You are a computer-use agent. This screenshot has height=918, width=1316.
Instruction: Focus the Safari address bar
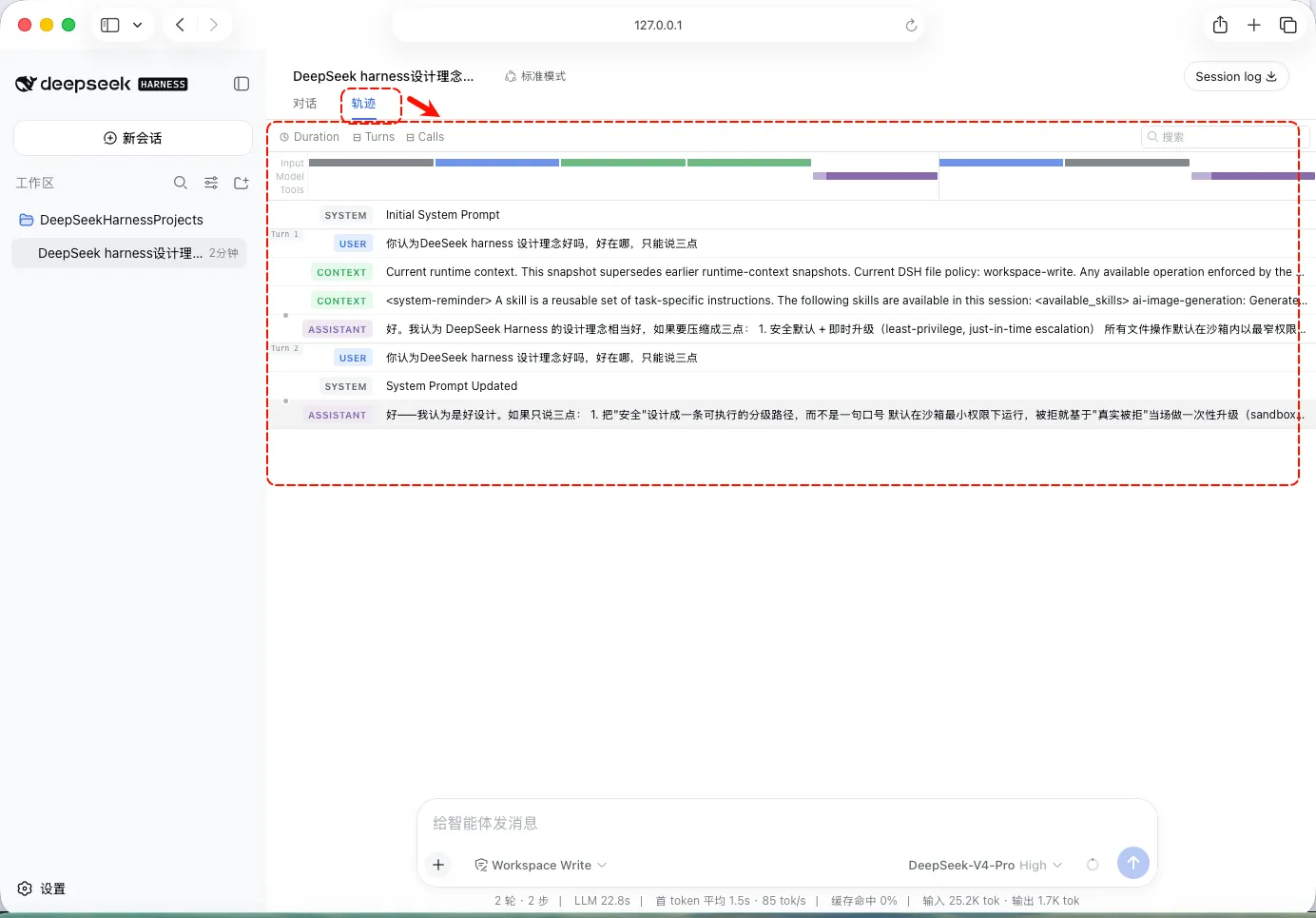(x=658, y=26)
